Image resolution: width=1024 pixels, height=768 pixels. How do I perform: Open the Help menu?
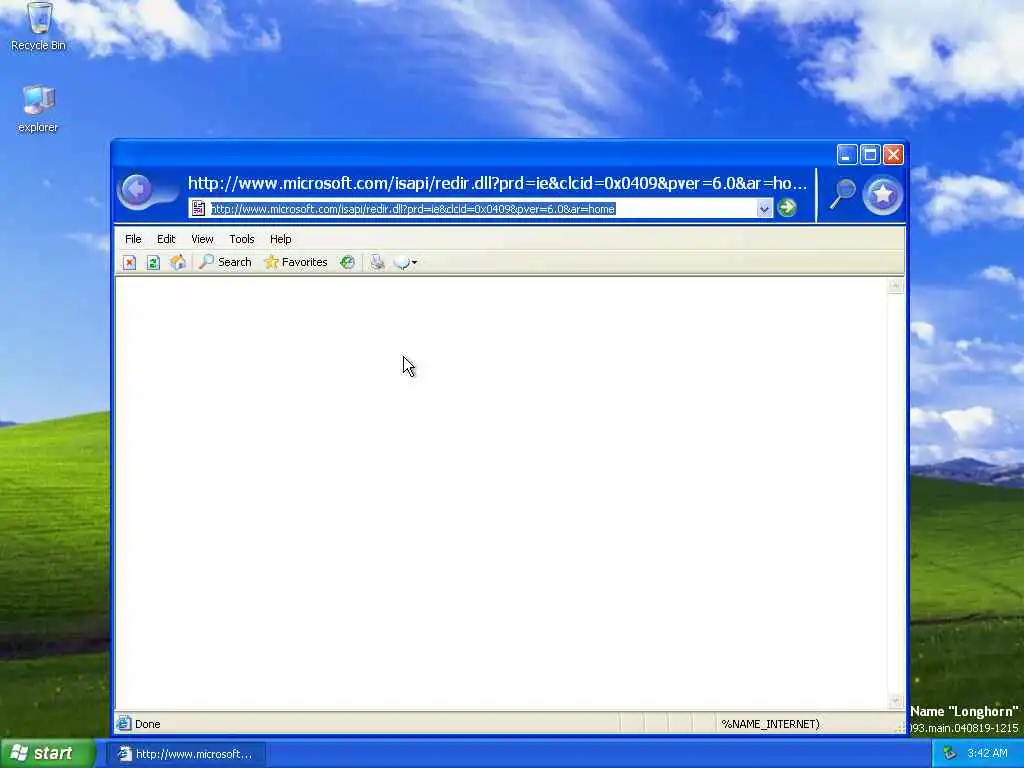tap(281, 239)
